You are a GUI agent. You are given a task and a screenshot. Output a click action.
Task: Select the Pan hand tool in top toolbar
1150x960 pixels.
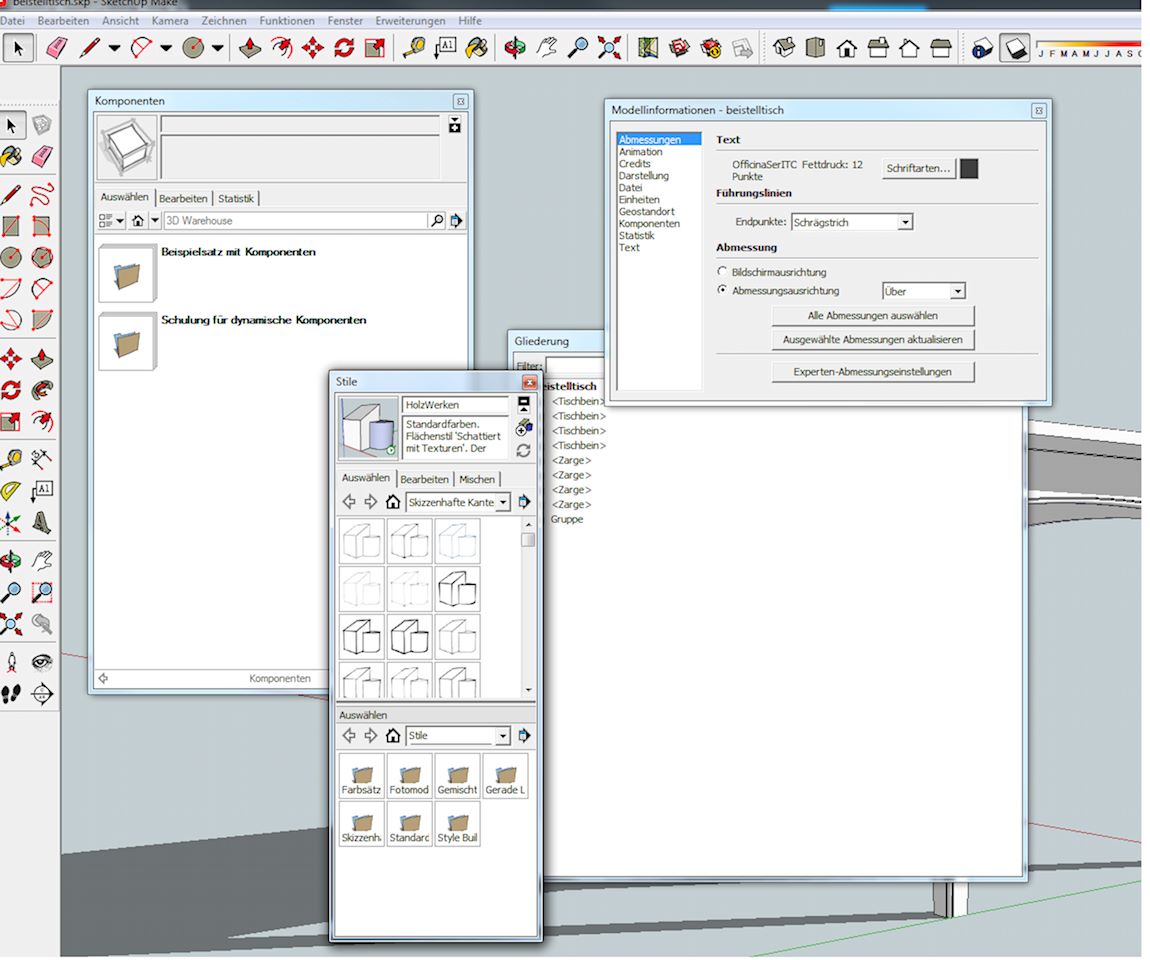[x=546, y=48]
